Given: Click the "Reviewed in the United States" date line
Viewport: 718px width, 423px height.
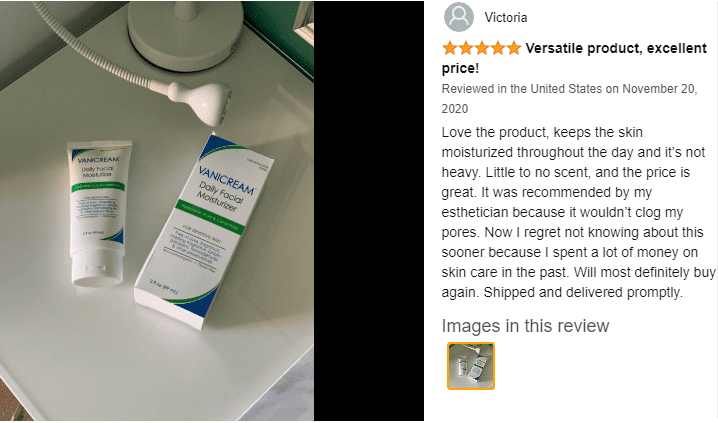Looking at the screenshot, I should point(569,89).
